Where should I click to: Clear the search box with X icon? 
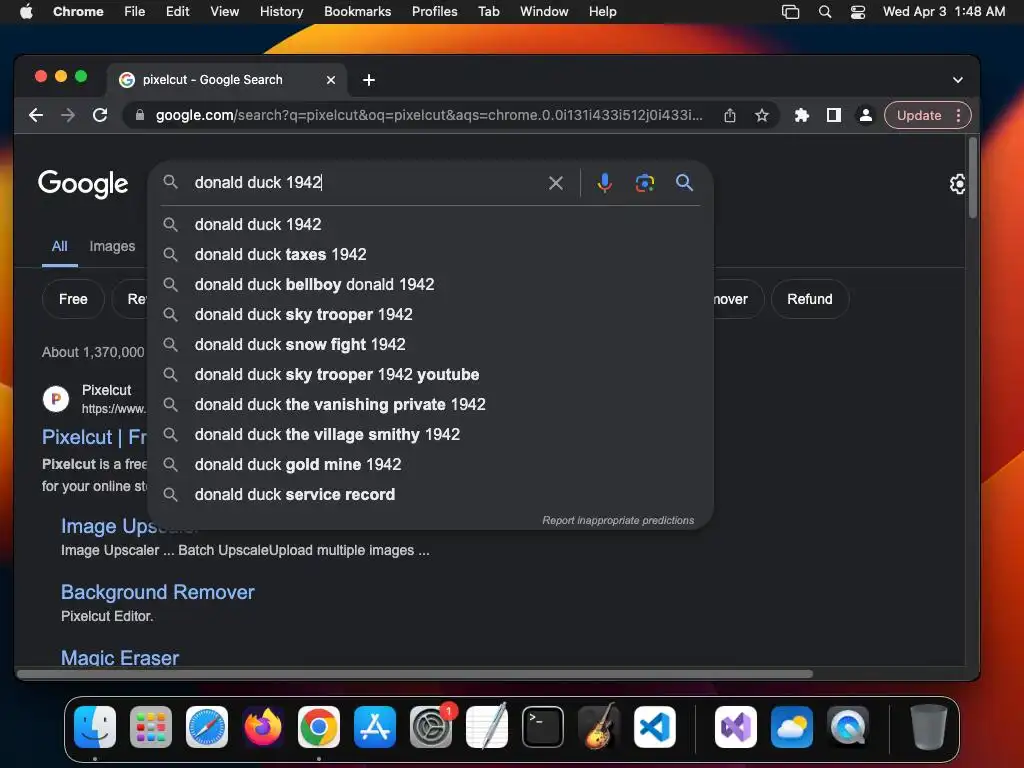pyautogui.click(x=556, y=183)
